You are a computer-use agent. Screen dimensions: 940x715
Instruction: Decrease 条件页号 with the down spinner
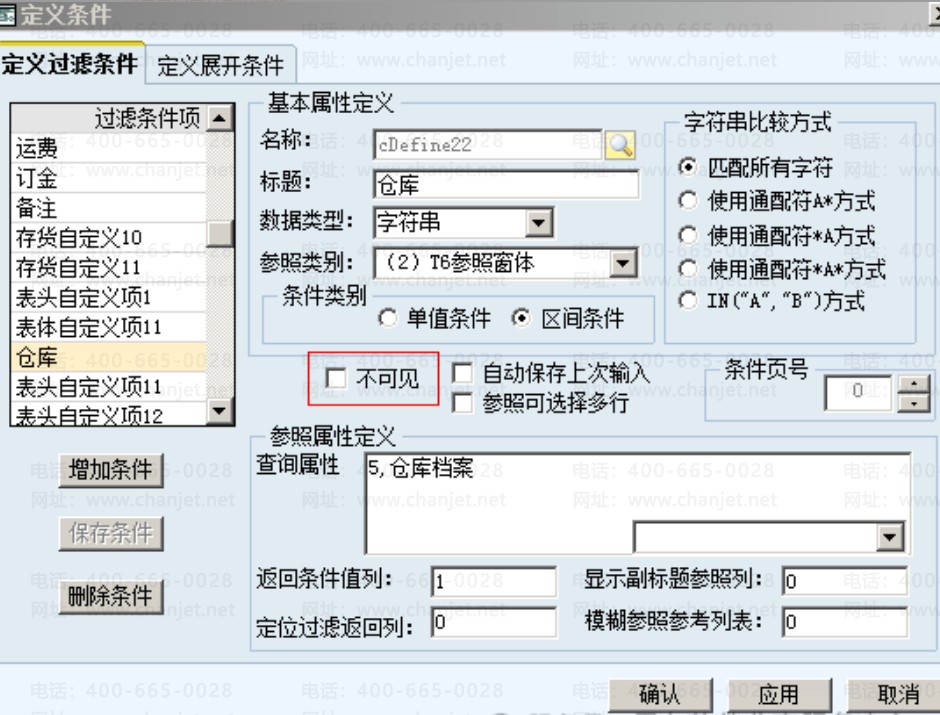point(914,403)
